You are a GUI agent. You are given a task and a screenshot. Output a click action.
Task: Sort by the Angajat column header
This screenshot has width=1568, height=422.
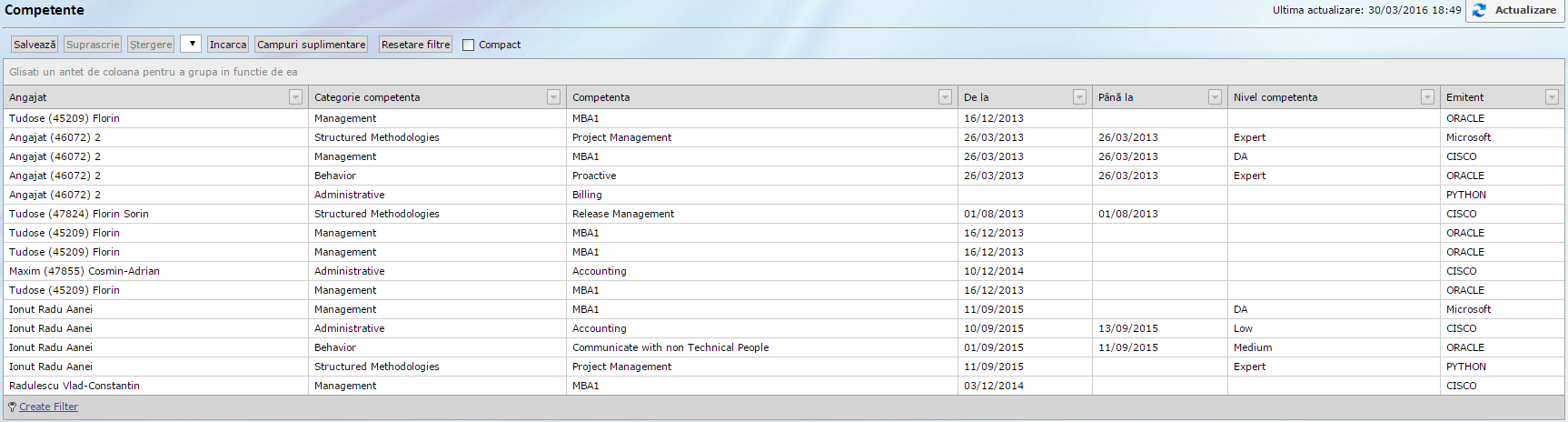point(145,97)
